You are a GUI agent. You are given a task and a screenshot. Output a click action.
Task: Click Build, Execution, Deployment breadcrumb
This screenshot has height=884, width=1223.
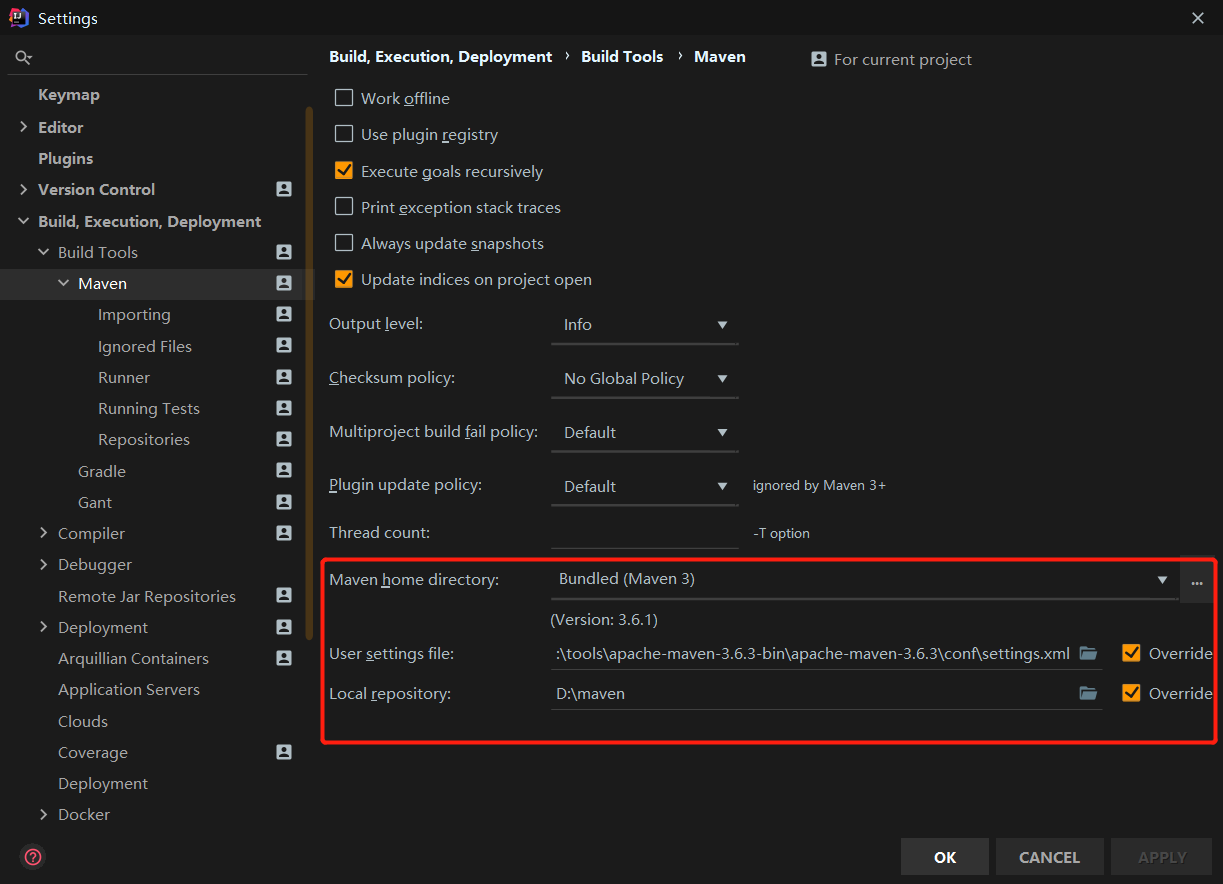(x=441, y=57)
